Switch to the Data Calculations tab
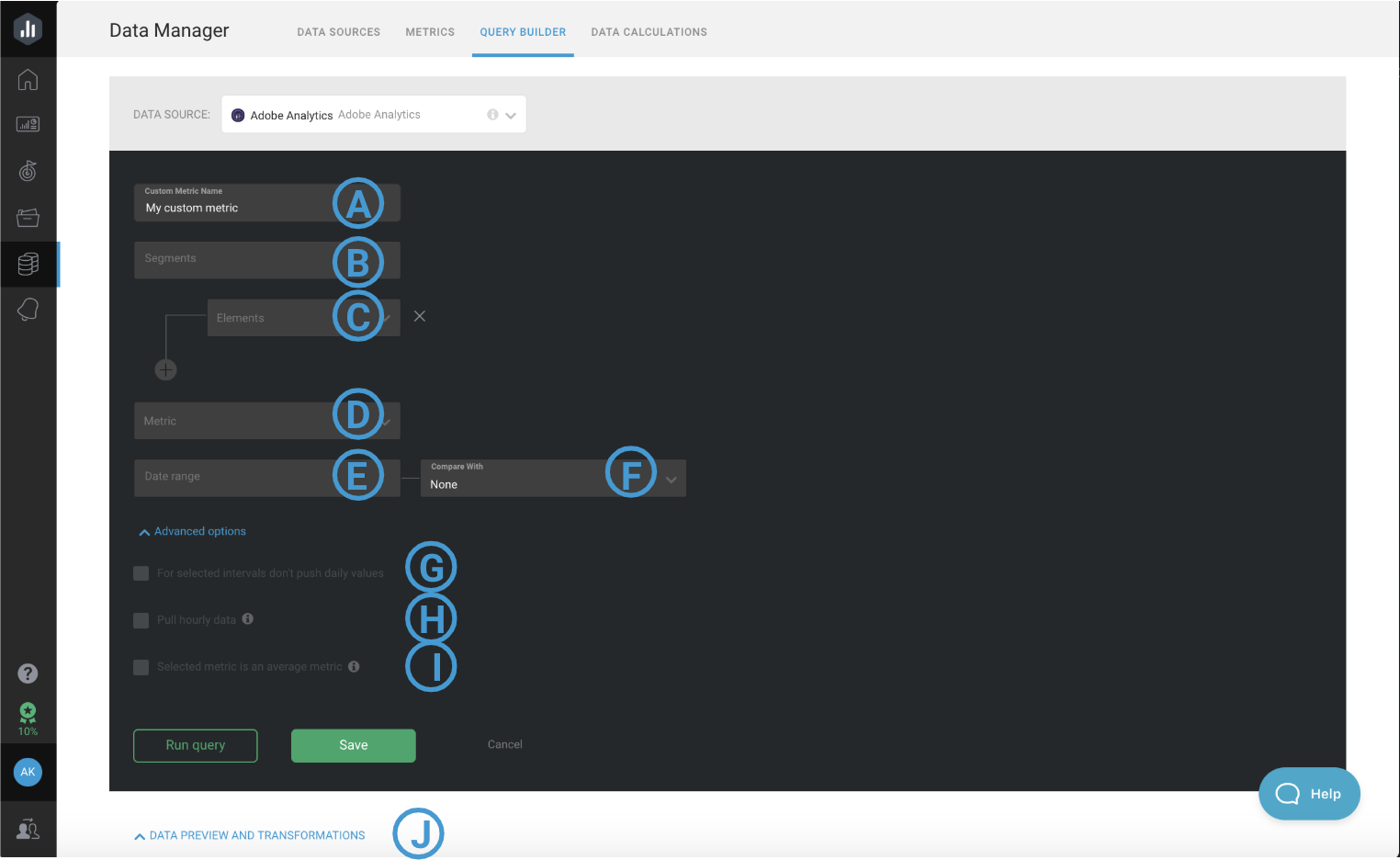Image resolution: width=1400 pixels, height=860 pixels. click(x=649, y=32)
